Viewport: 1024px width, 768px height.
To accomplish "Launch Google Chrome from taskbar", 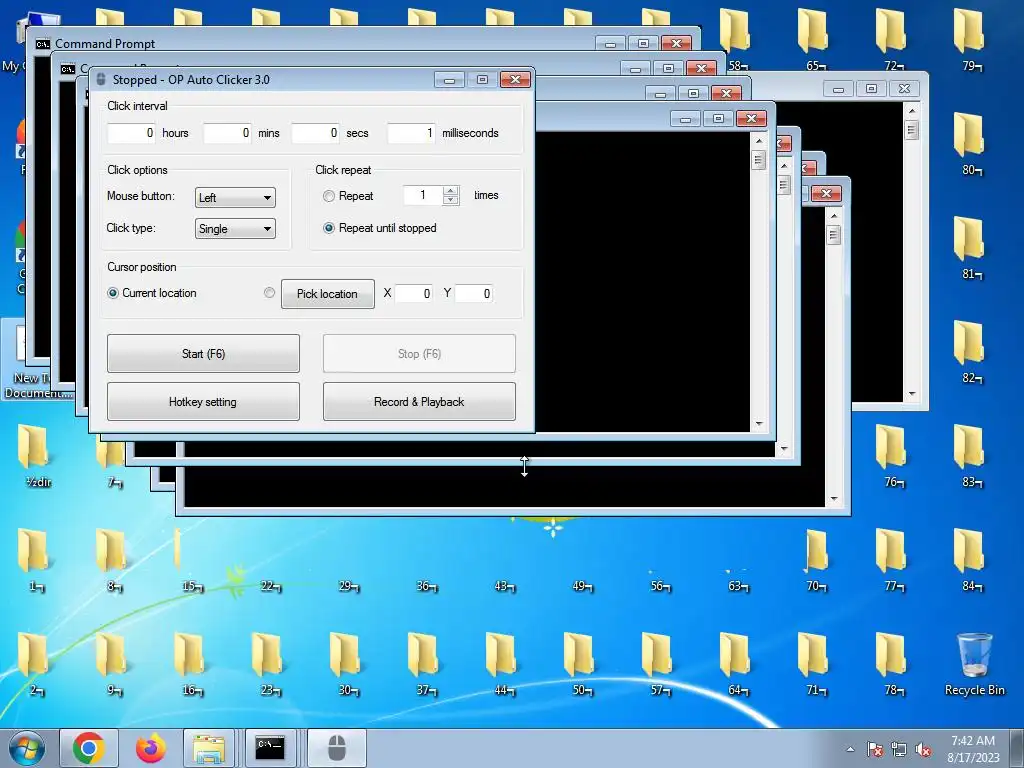I will coord(89,748).
